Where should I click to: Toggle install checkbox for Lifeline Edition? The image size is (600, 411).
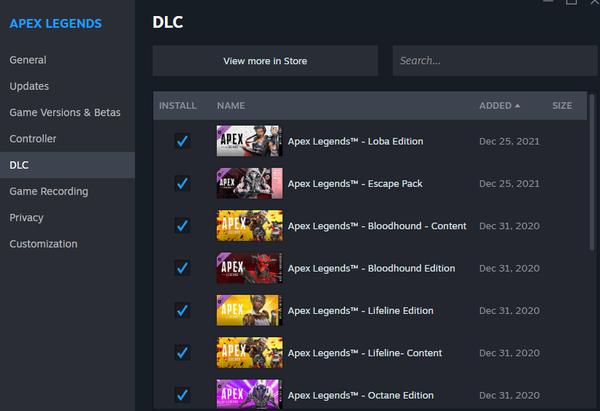pyautogui.click(x=182, y=310)
